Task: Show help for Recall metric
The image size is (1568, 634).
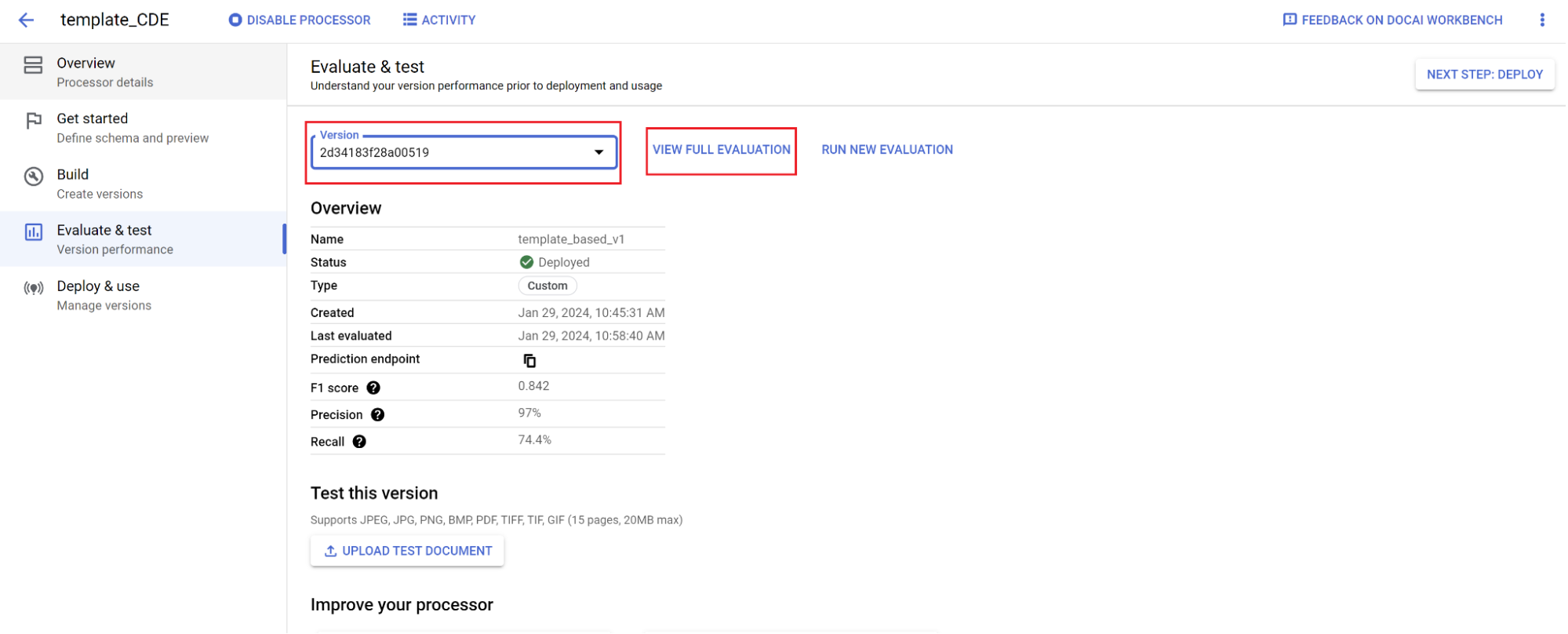Action: pos(359,442)
